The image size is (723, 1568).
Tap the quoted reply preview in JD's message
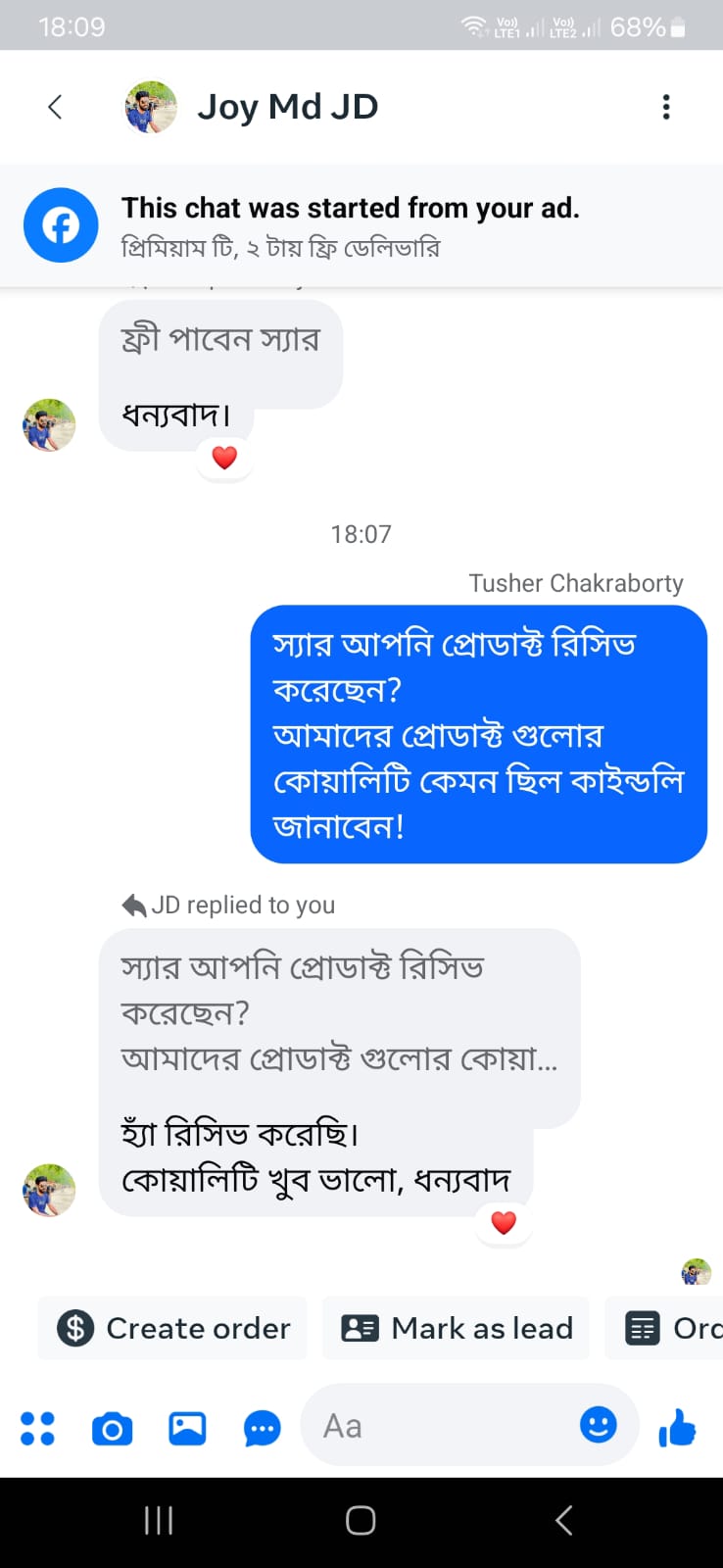point(339,1012)
